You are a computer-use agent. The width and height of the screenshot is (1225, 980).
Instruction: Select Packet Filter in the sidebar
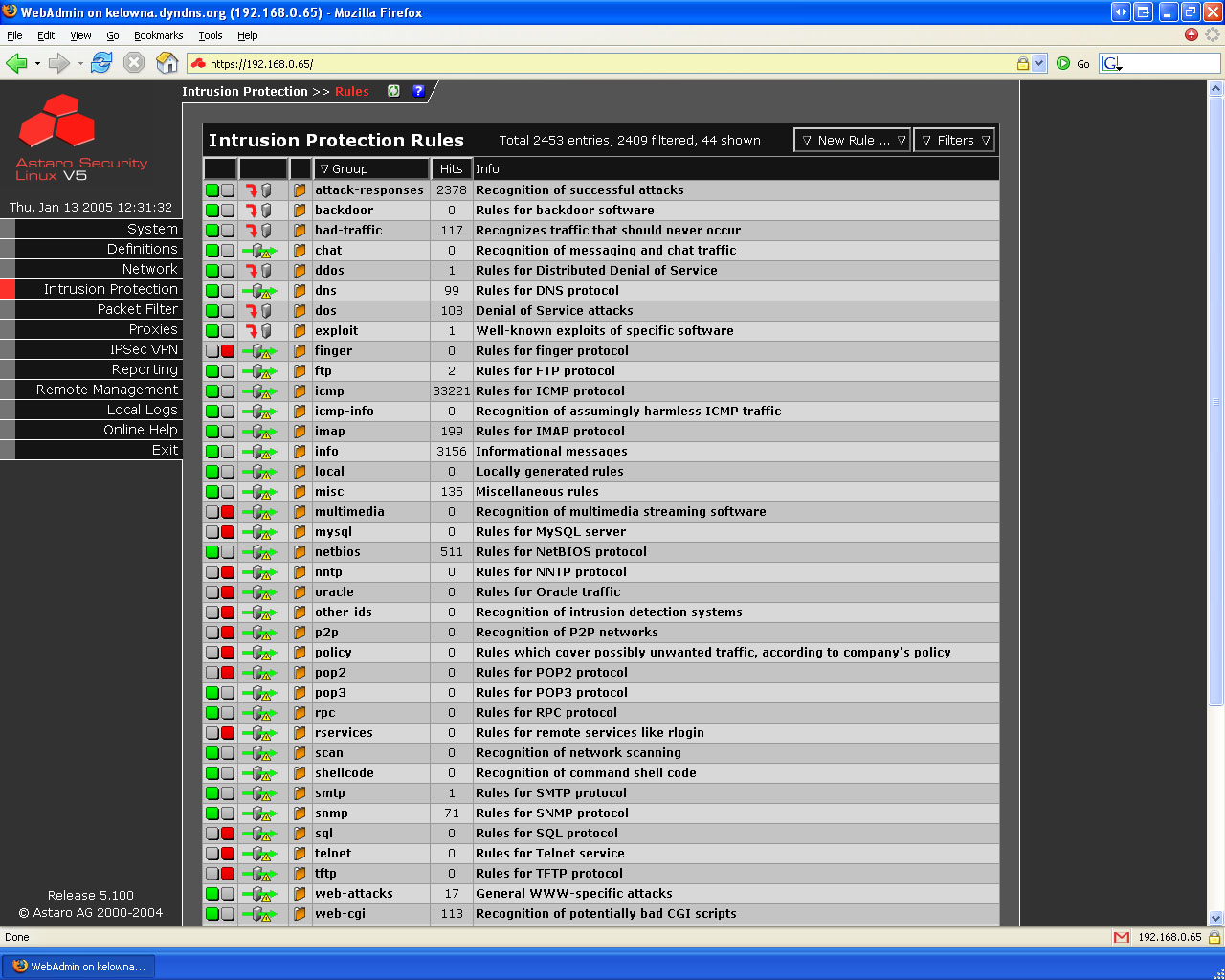tap(137, 309)
